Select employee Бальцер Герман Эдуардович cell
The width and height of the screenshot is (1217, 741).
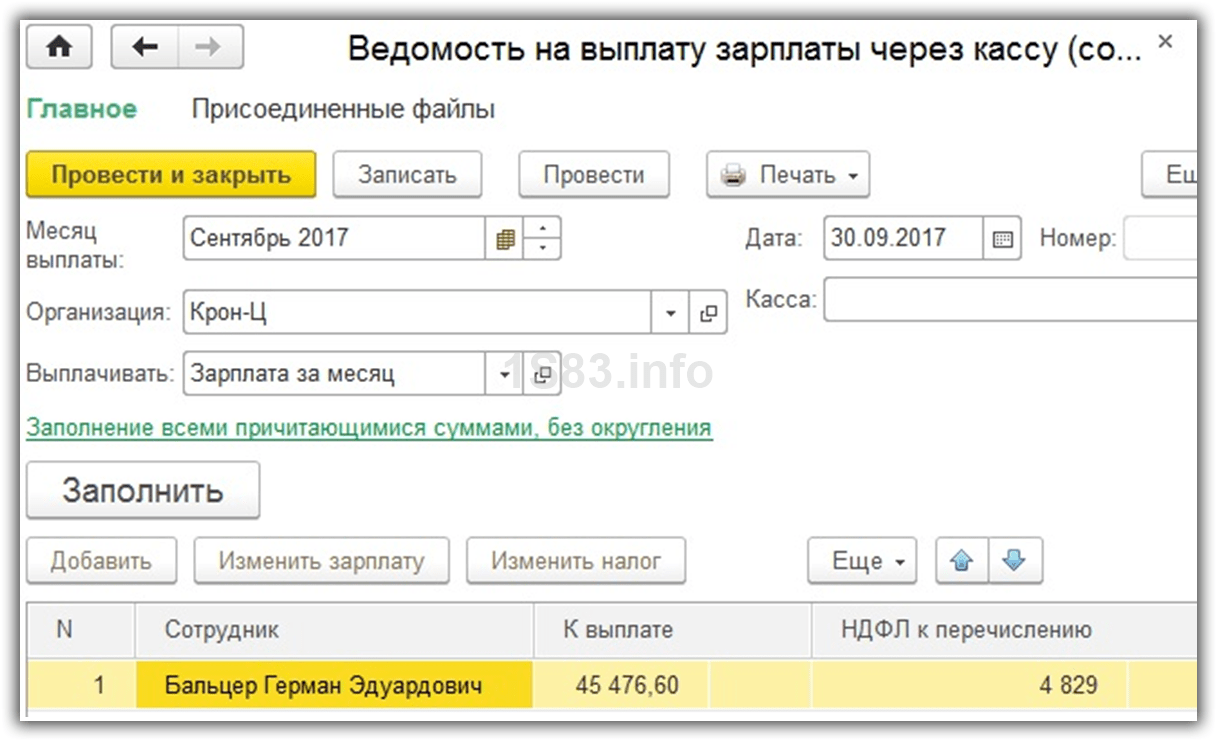[x=334, y=685]
